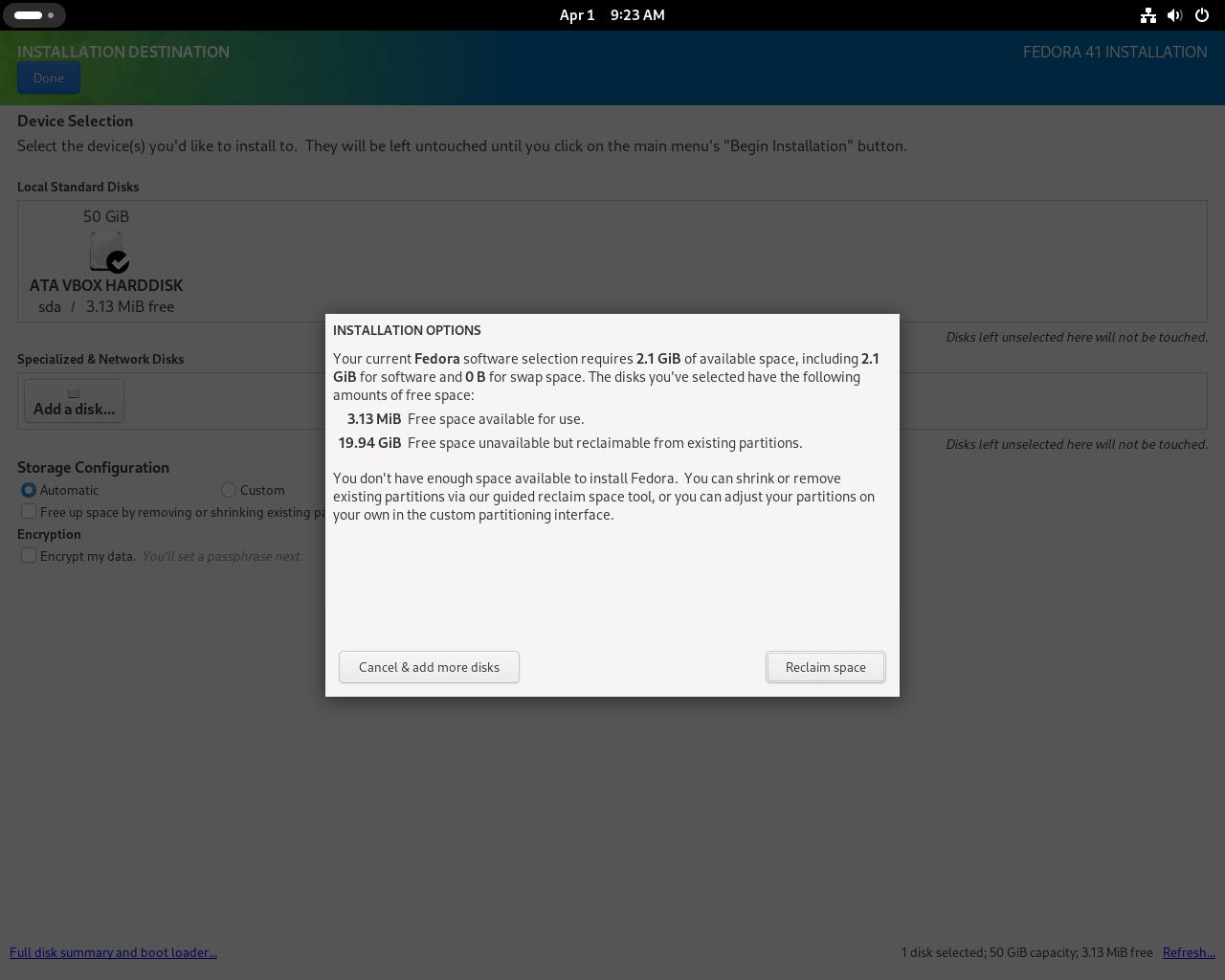Click the Specialized & Network Disks label
1225x980 pixels.
[x=100, y=359]
